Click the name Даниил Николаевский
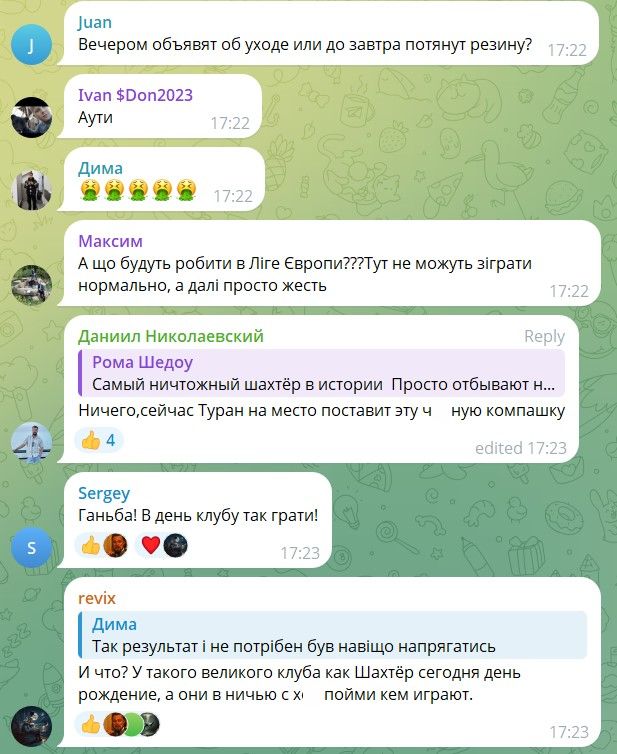Viewport: 617px width, 754px height. (x=171, y=336)
